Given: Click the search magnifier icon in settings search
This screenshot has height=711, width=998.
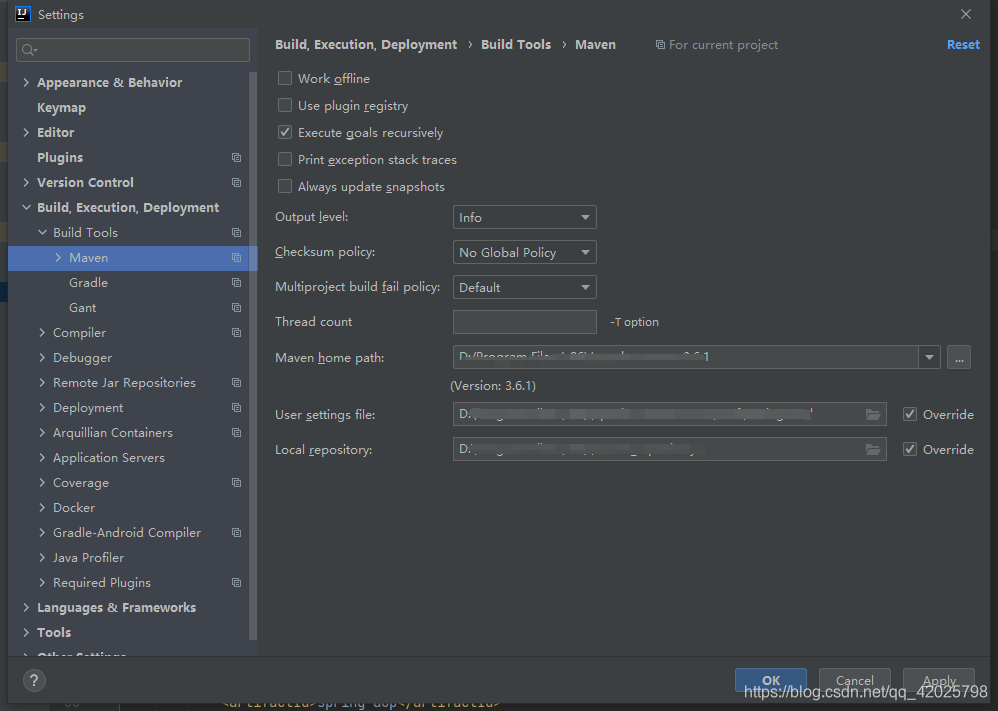Looking at the screenshot, I should click(x=29, y=50).
